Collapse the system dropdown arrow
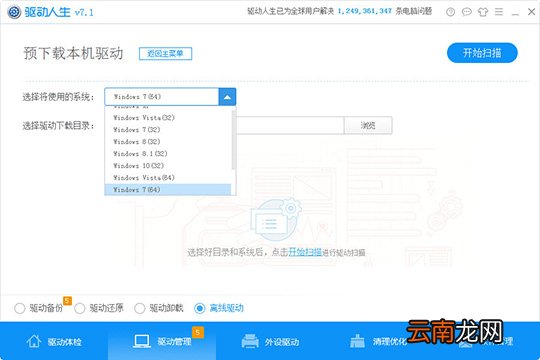Image resolution: width=540 pixels, height=360 pixels. click(x=227, y=97)
